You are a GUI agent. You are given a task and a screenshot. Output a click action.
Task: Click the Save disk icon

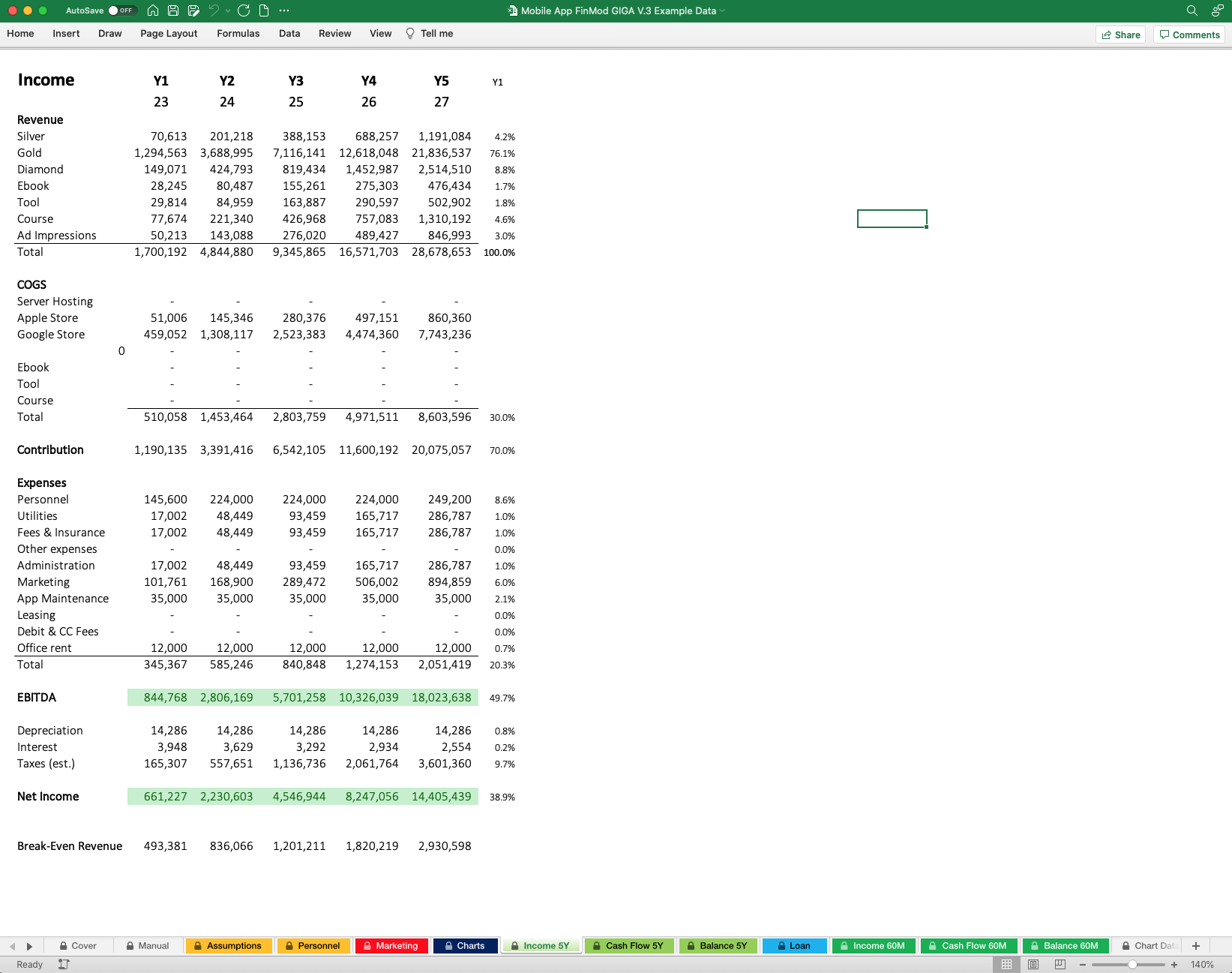point(173,11)
